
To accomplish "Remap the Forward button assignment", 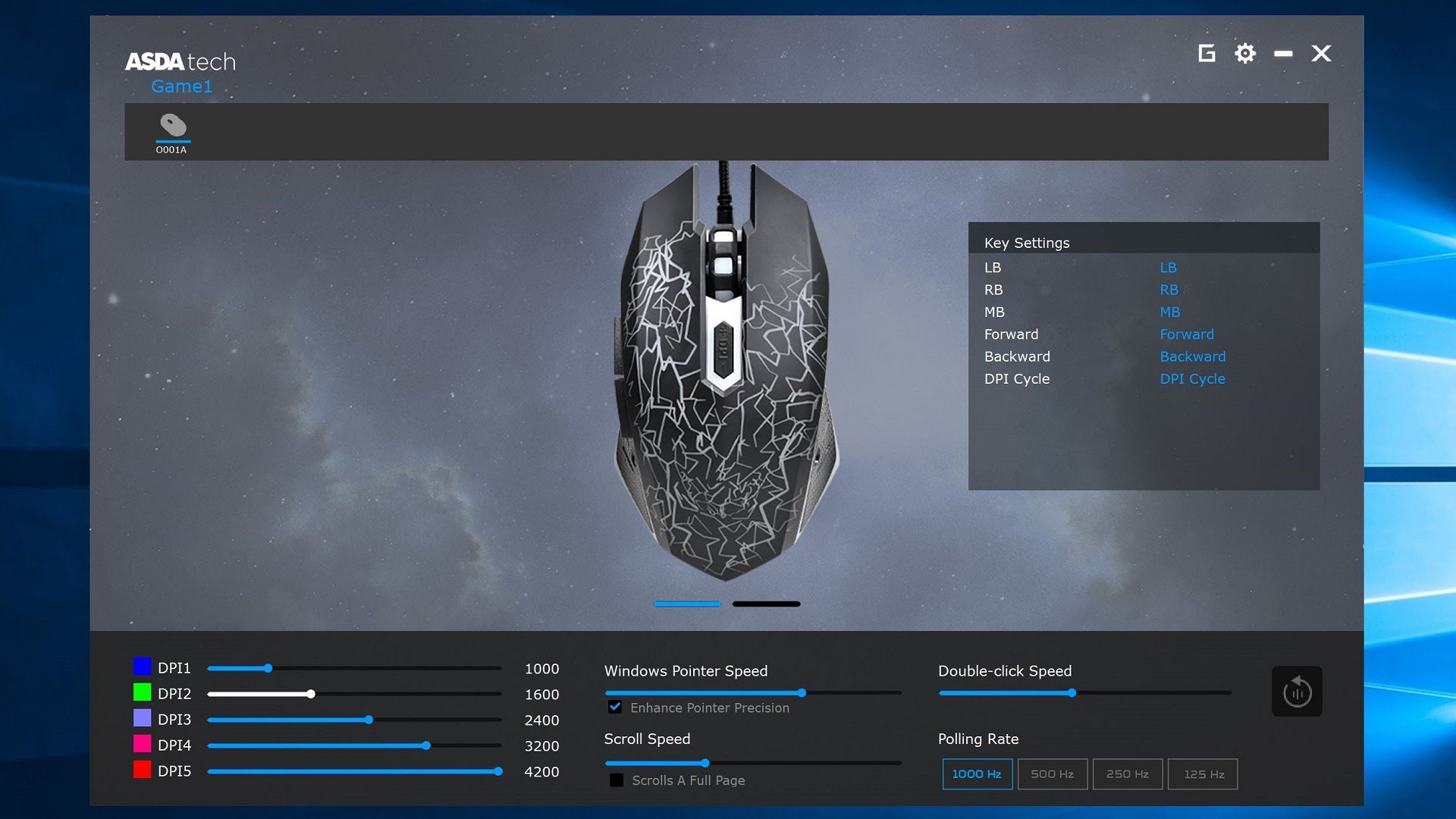I will (x=1187, y=334).
